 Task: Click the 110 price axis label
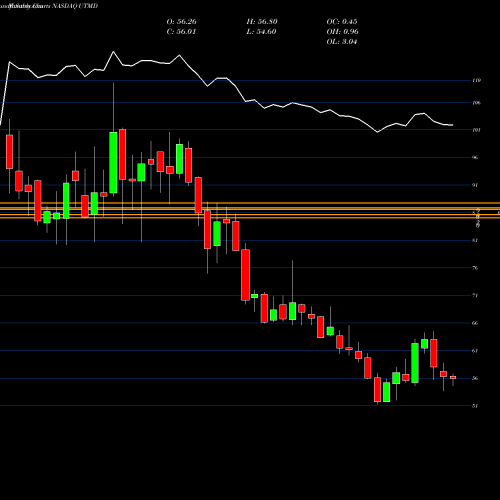tap(477, 80)
